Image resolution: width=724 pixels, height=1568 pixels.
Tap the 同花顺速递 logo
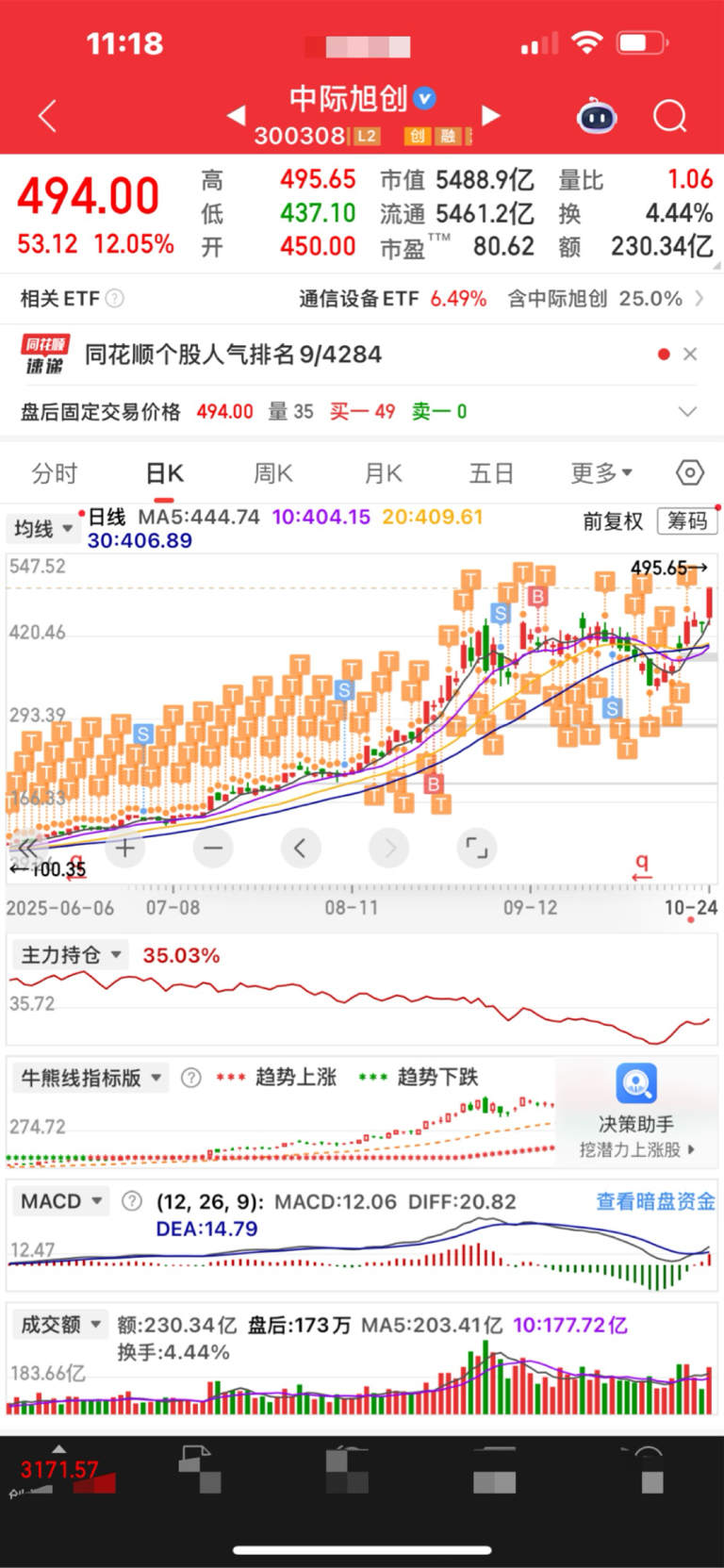45,355
